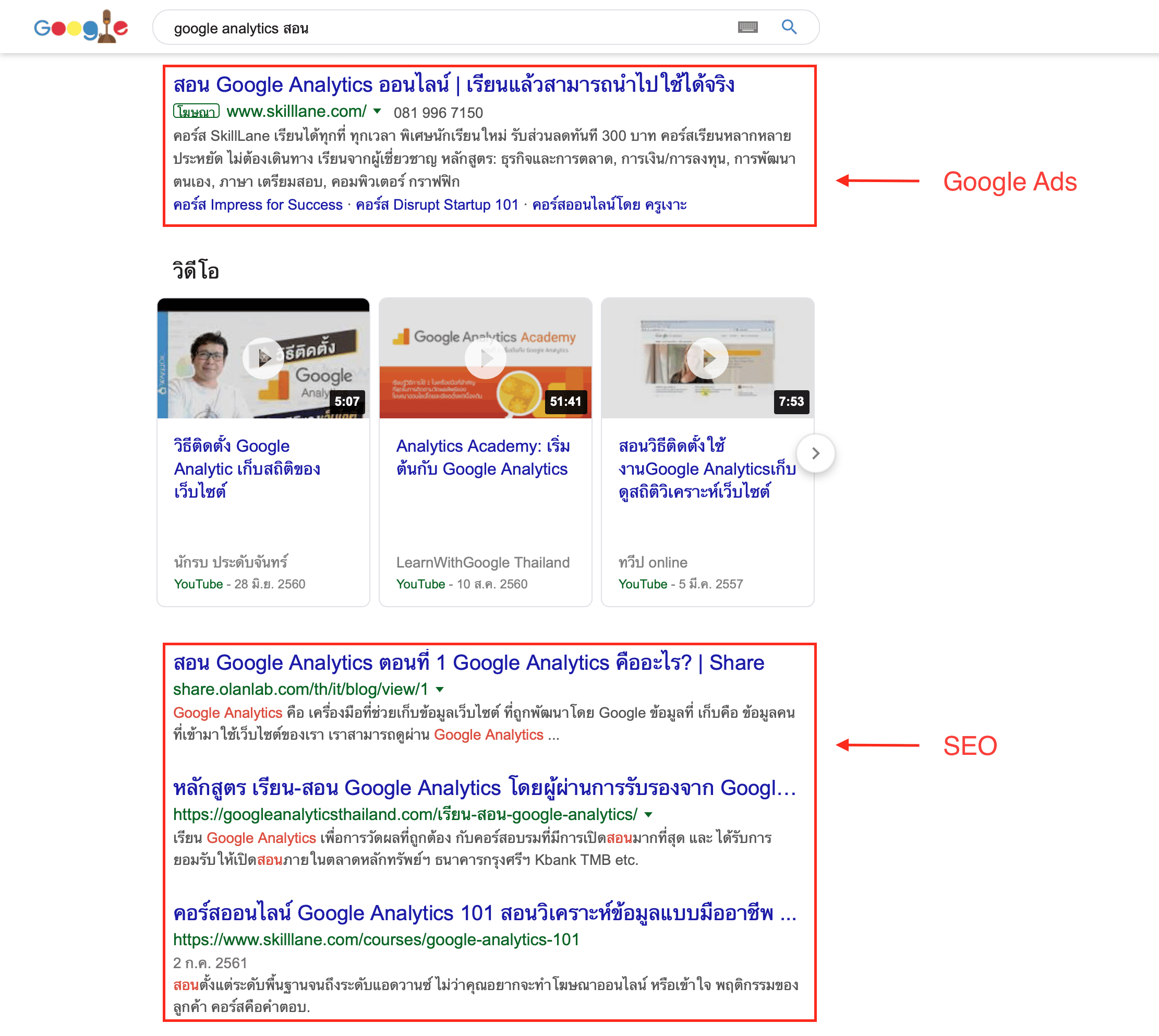Play the 51:41 Analytics Academy video

point(485,357)
